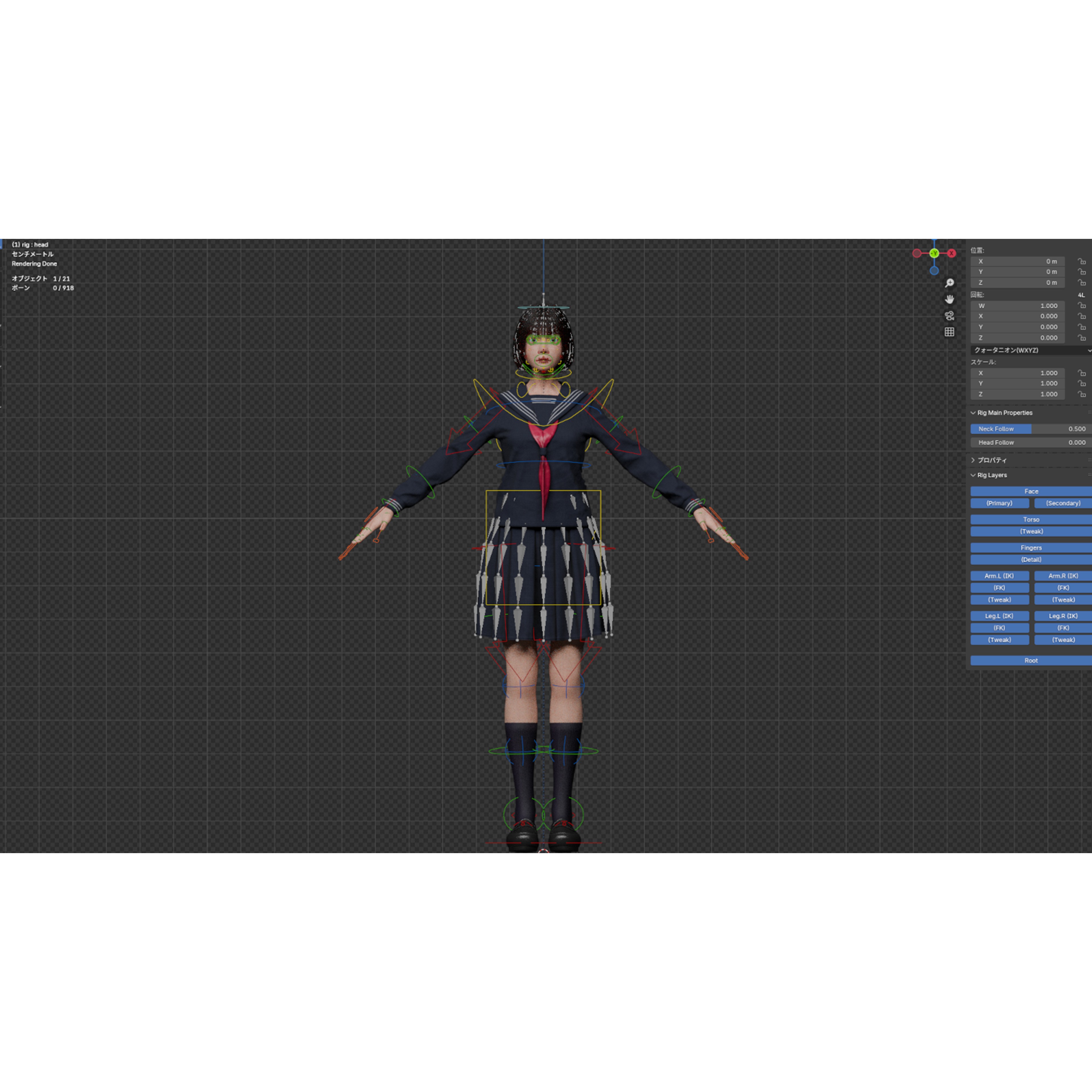Click the green -Y ball on the navigation gizmo
The width and height of the screenshot is (1092, 1092).
click(934, 253)
